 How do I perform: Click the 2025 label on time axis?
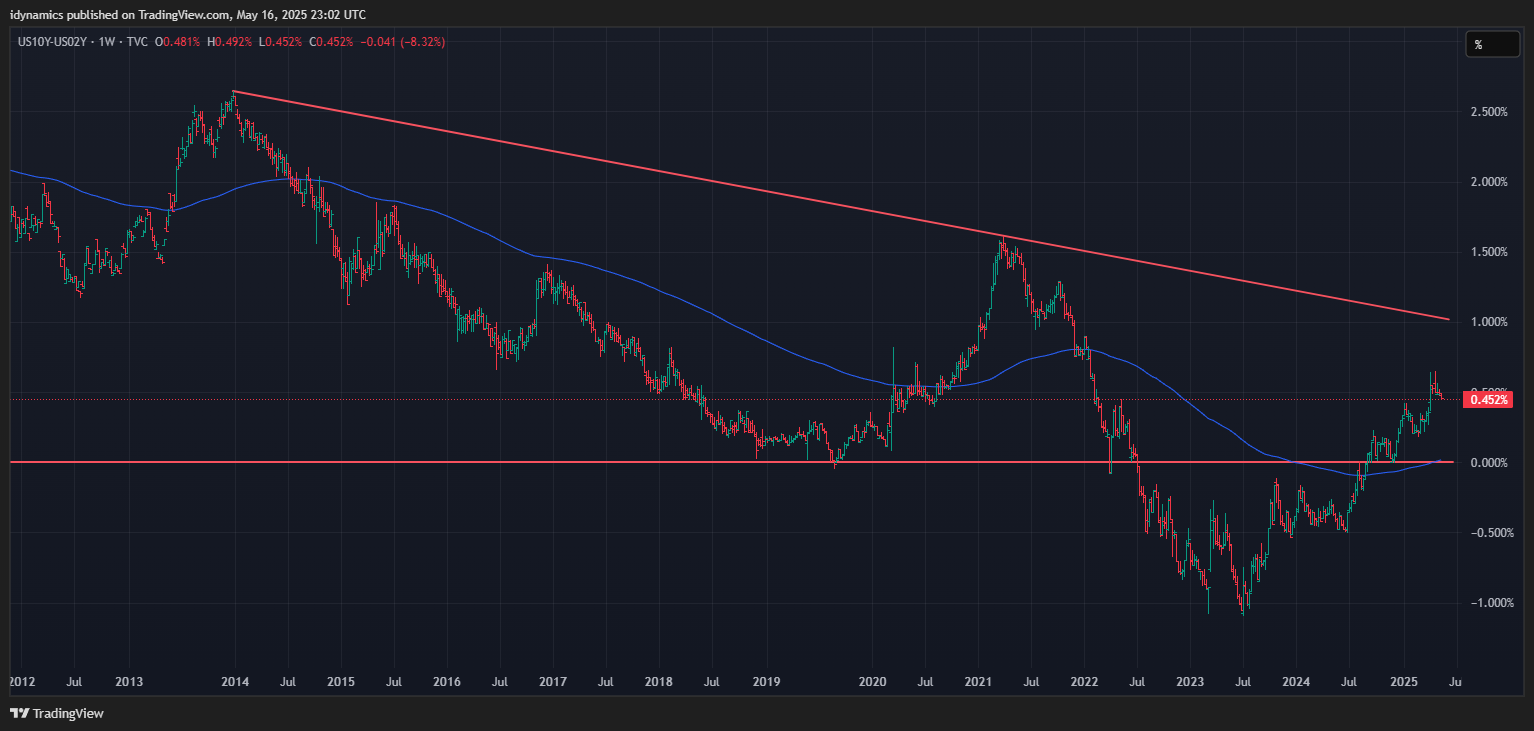click(x=1403, y=682)
